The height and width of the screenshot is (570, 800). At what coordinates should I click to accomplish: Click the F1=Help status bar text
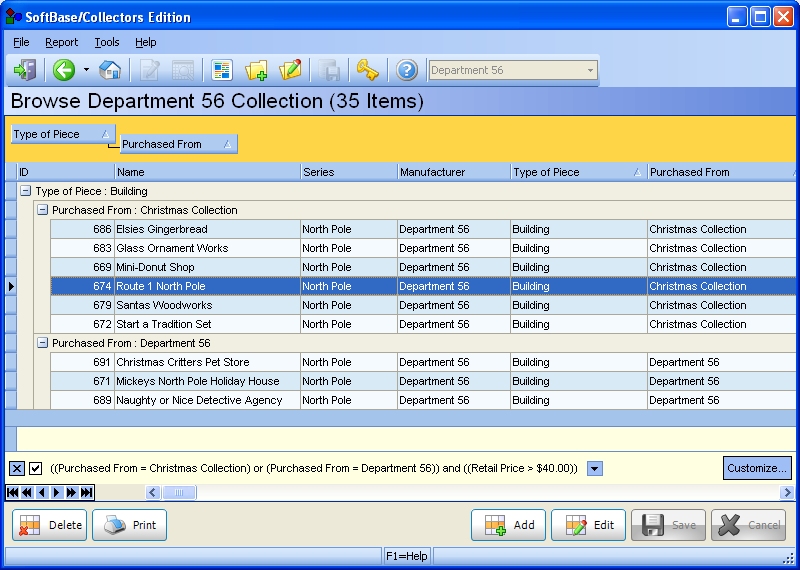coord(407,556)
